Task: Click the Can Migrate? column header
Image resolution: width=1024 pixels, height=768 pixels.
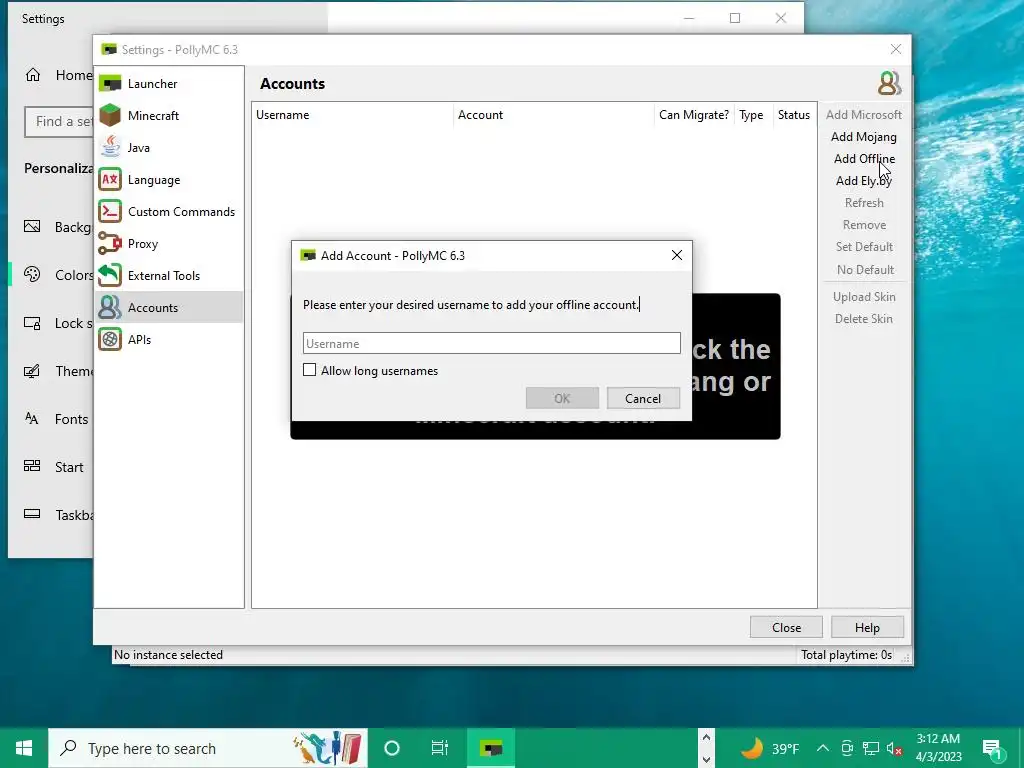Action: [x=694, y=115]
